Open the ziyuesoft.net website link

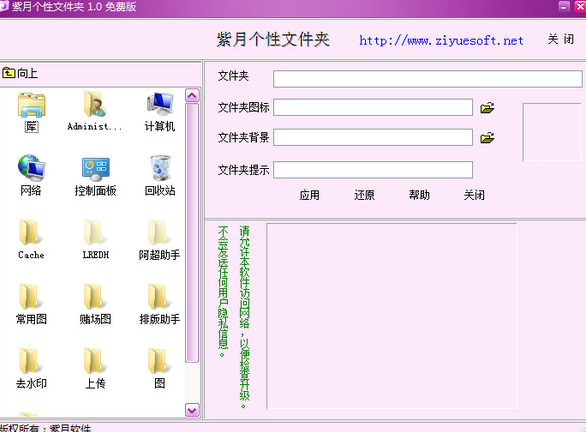(x=441, y=40)
